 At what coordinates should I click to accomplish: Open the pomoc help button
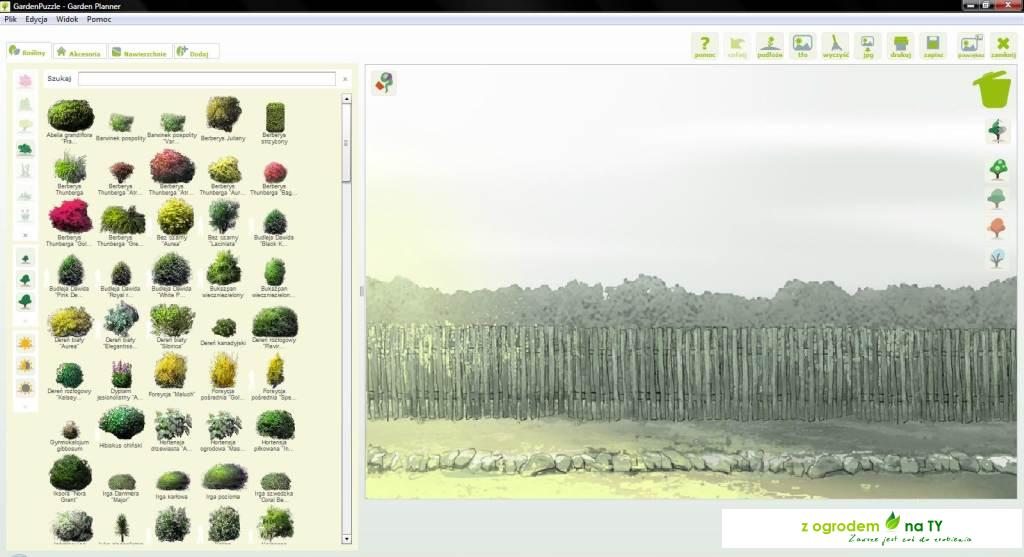(x=704, y=46)
